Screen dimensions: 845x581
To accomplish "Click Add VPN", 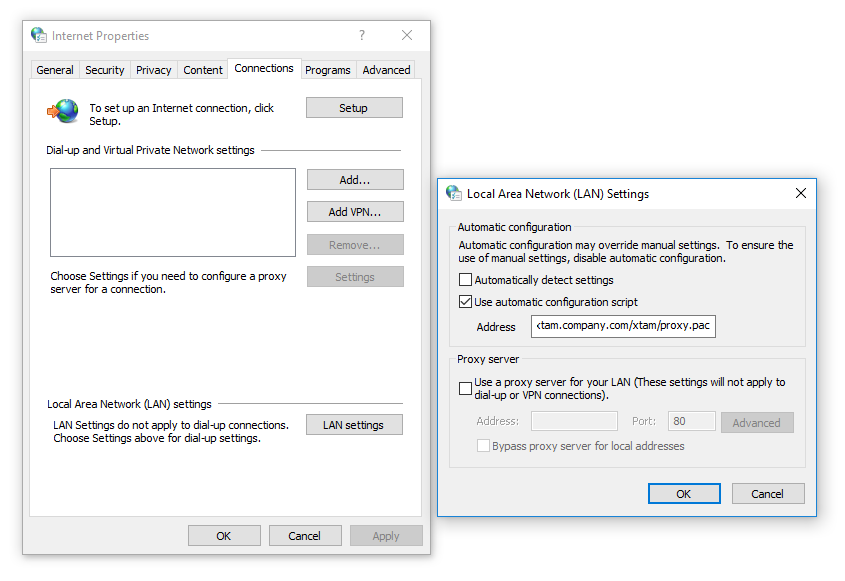I will coord(354,211).
